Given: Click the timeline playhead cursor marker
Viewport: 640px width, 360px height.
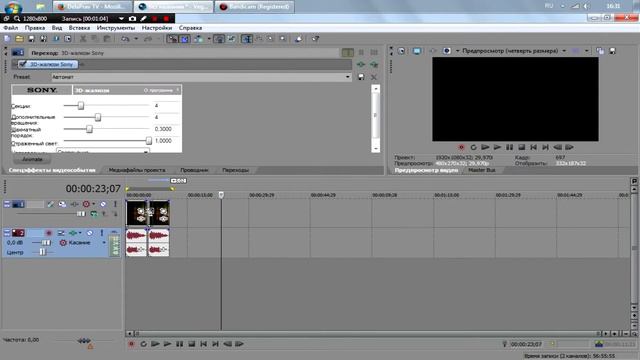Looking at the screenshot, I should [221, 195].
